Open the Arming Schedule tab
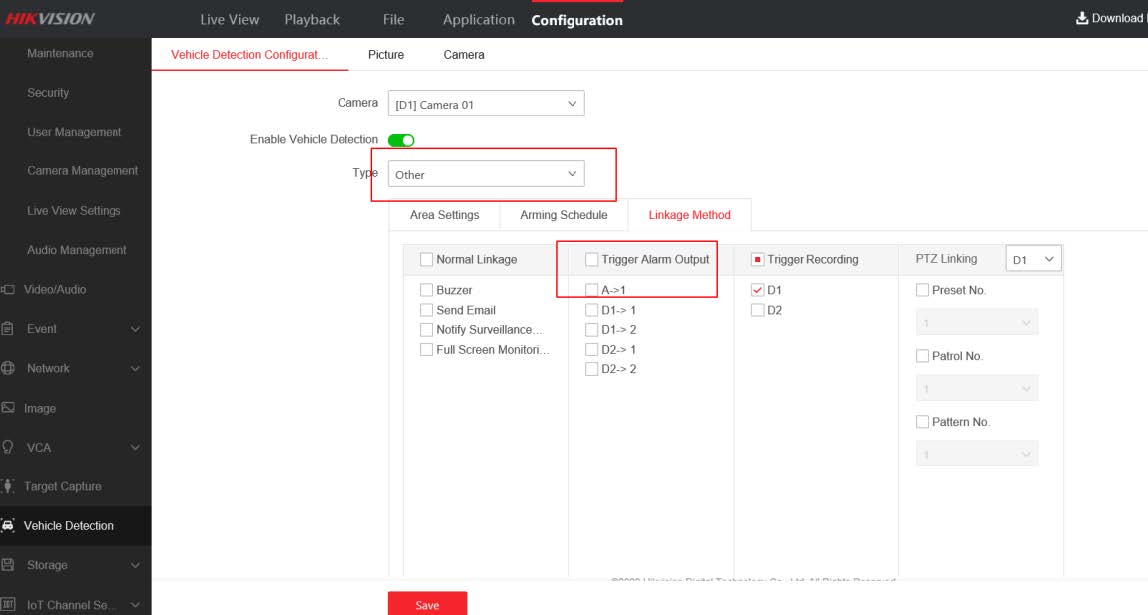Image resolution: width=1148 pixels, height=615 pixels. [x=564, y=215]
